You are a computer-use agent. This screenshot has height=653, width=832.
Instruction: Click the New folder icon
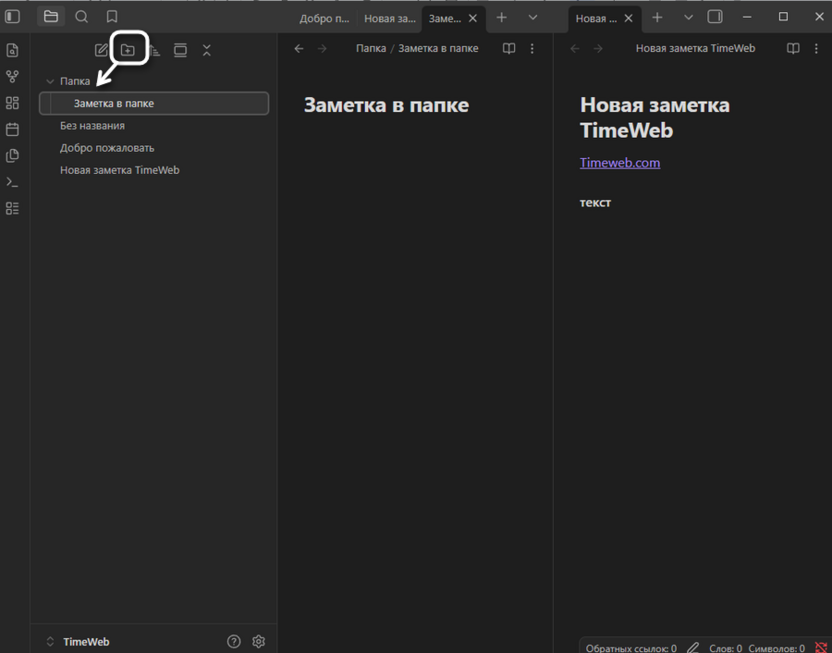[128, 50]
